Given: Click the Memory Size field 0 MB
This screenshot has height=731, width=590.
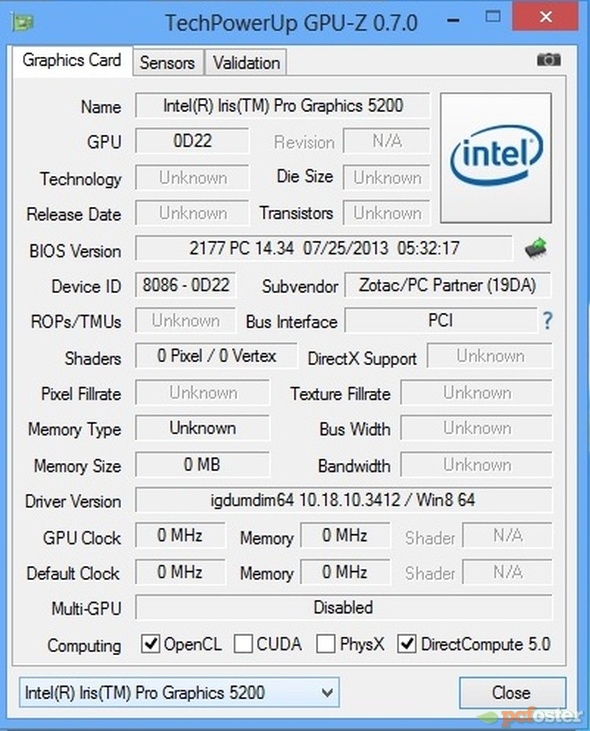Looking at the screenshot, I should [202, 464].
